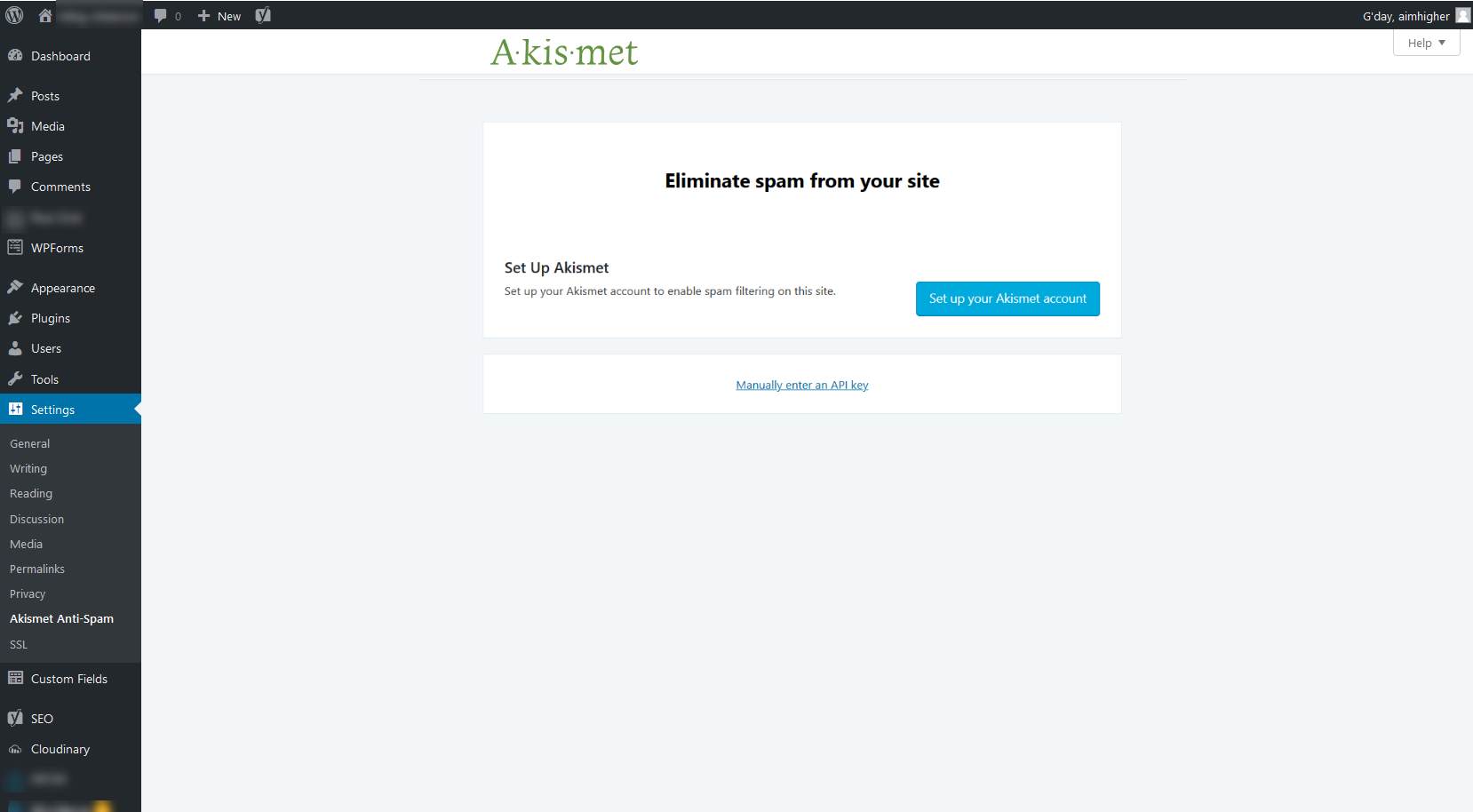Click Set up your Akismet account button

1007,299
